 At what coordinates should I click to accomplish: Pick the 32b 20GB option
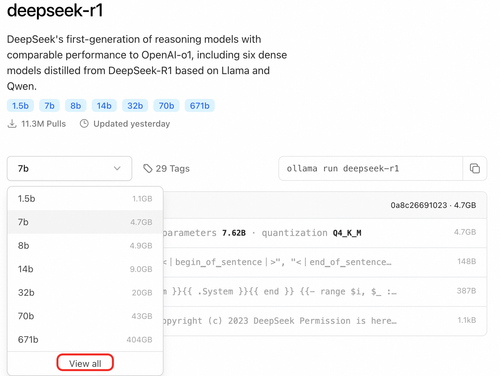tap(85, 293)
